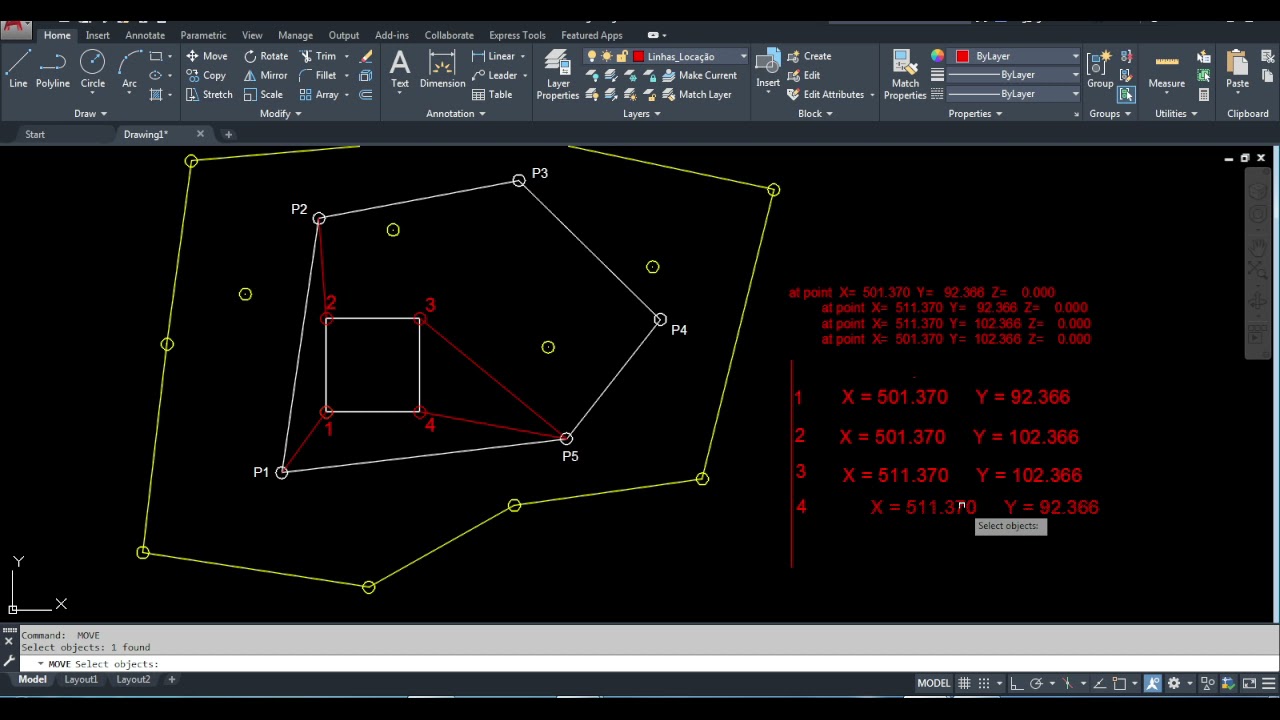This screenshot has height=720, width=1280.
Task: Open Layer Properties manager
Action: point(558,75)
